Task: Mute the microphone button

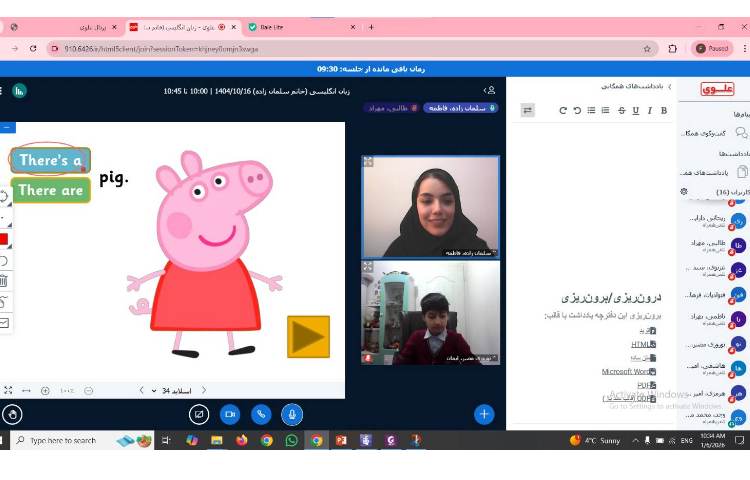Action: pyautogui.click(x=292, y=414)
